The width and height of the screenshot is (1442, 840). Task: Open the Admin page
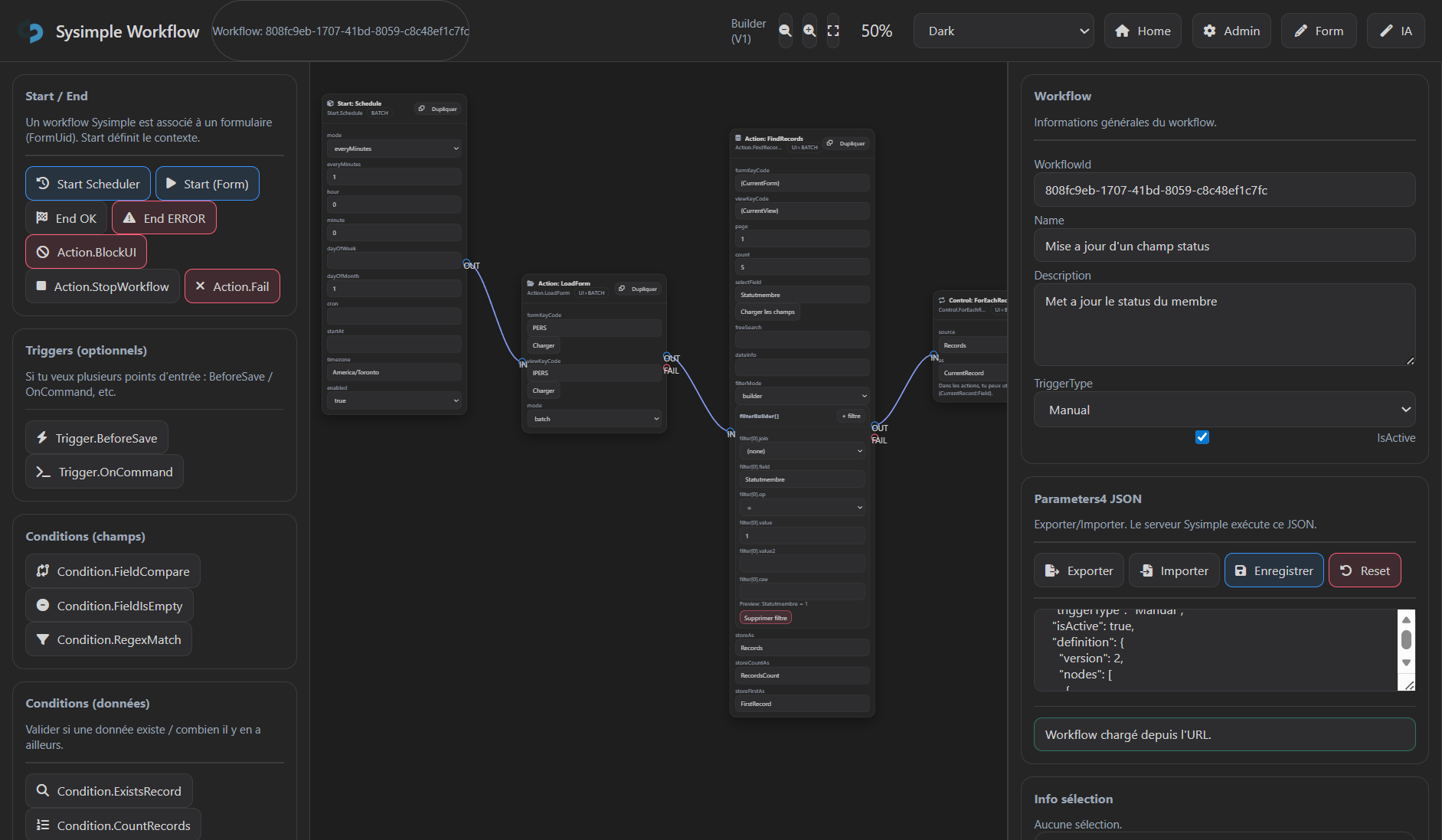tap(1231, 31)
